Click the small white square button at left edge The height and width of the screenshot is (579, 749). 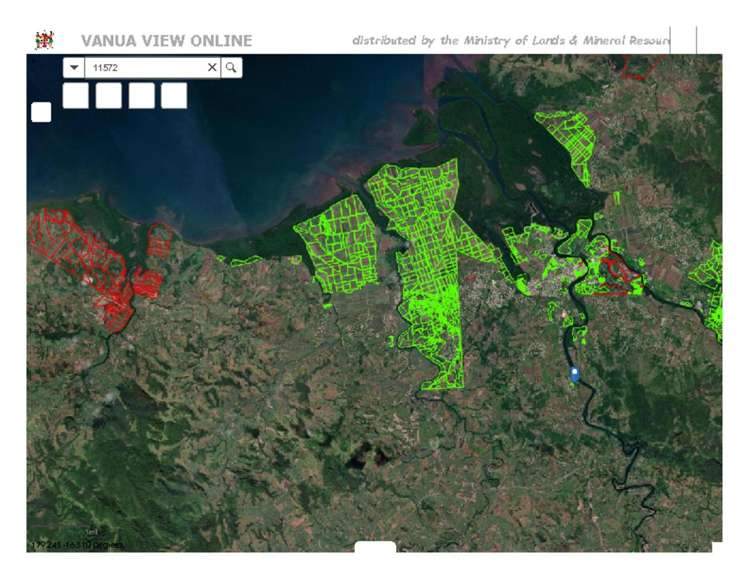pos(41,112)
